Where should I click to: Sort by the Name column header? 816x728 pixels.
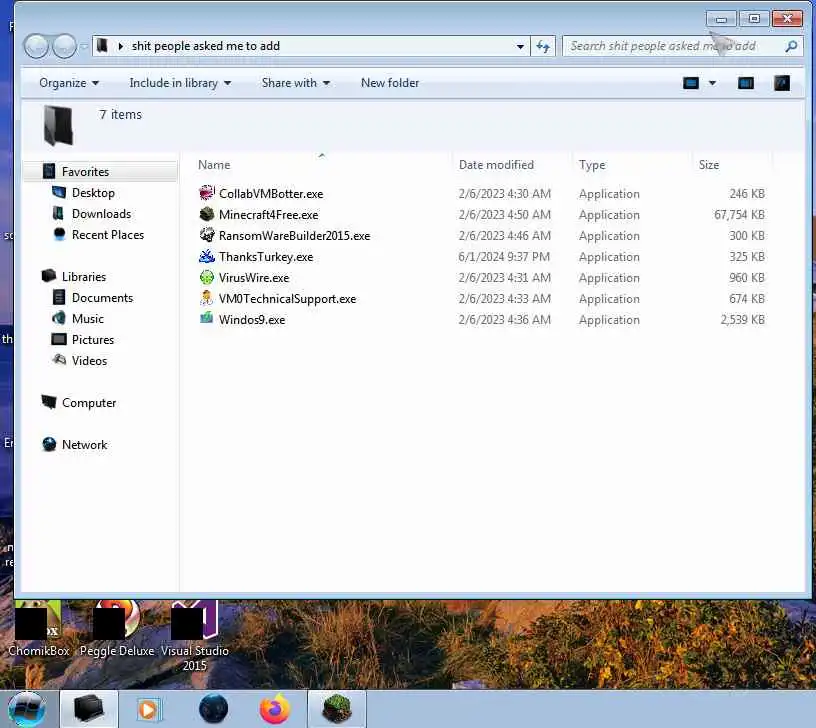tap(213, 165)
